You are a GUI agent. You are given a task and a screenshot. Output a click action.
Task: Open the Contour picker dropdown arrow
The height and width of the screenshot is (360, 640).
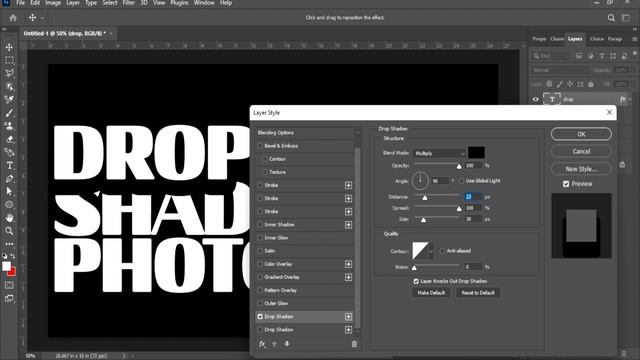(x=431, y=251)
